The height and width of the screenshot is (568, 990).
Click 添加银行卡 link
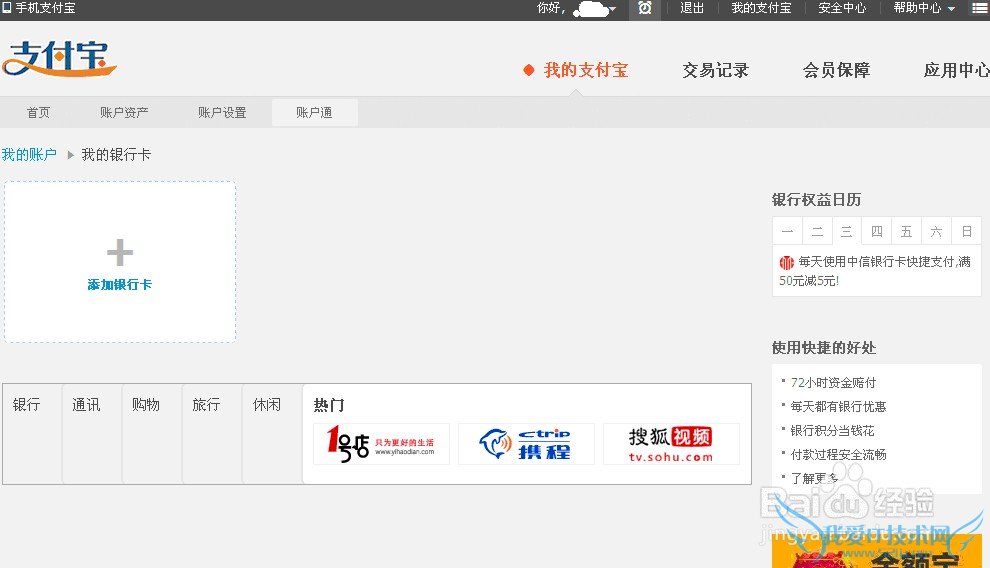click(x=120, y=285)
